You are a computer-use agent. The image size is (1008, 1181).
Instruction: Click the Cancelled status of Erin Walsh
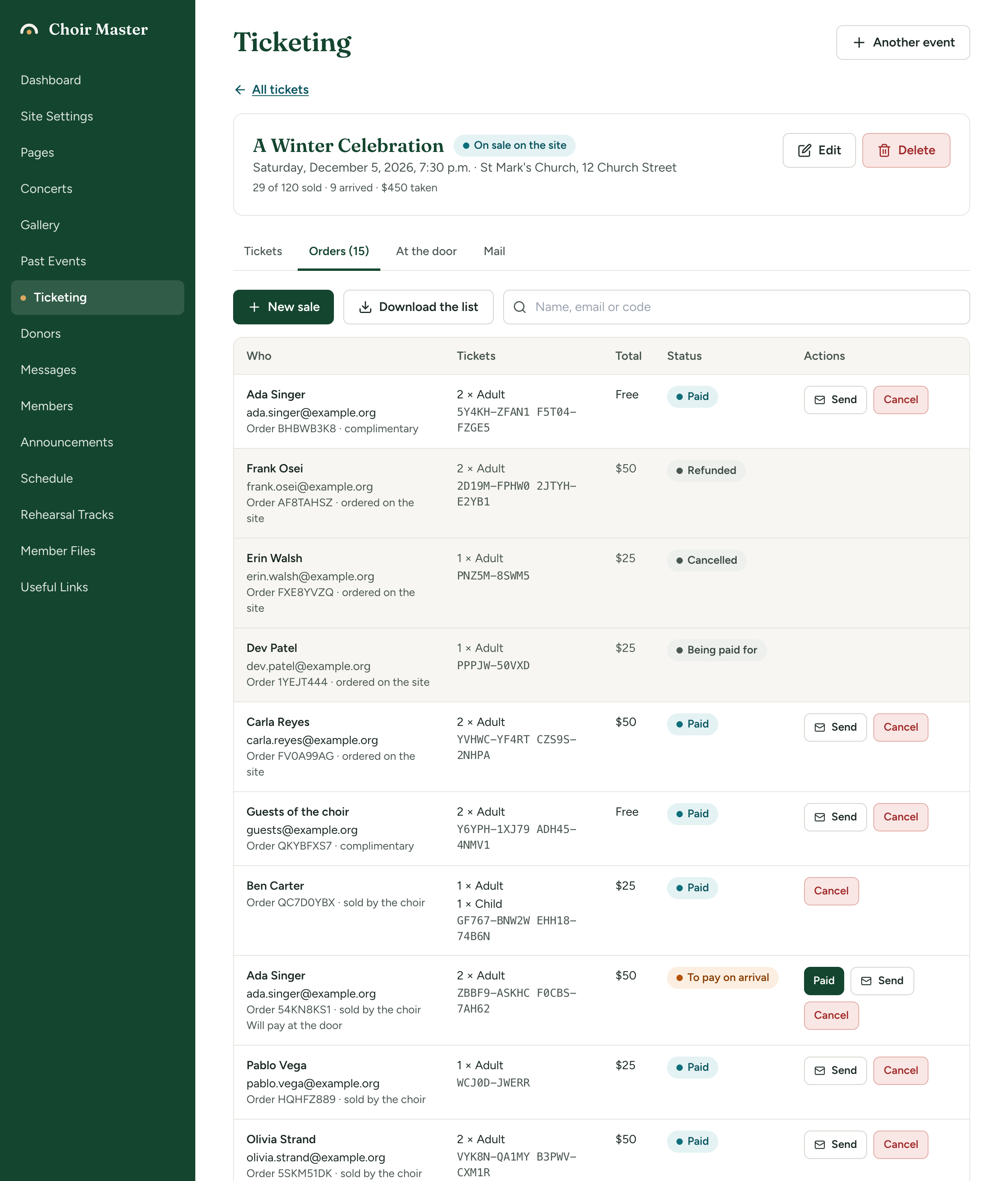tap(706, 561)
